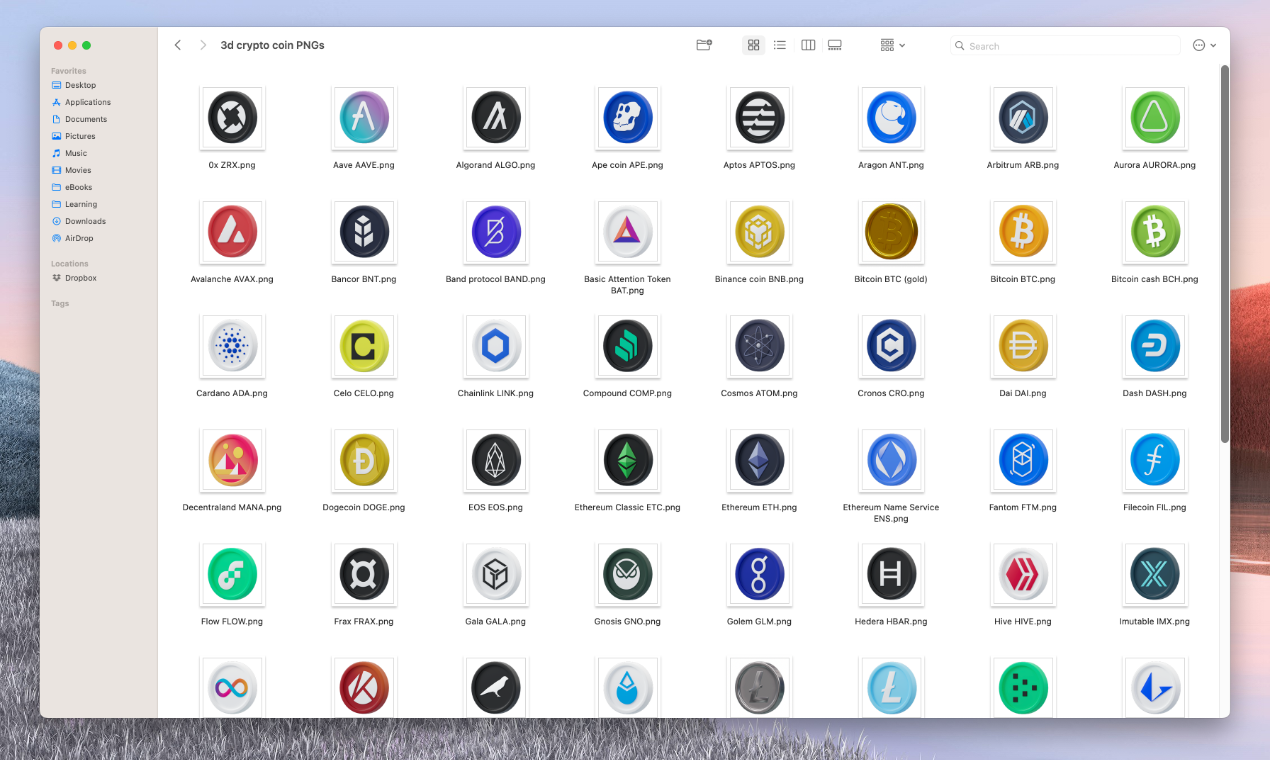
Task: Select the Compound COMP.png icon
Action: pyautogui.click(x=628, y=346)
